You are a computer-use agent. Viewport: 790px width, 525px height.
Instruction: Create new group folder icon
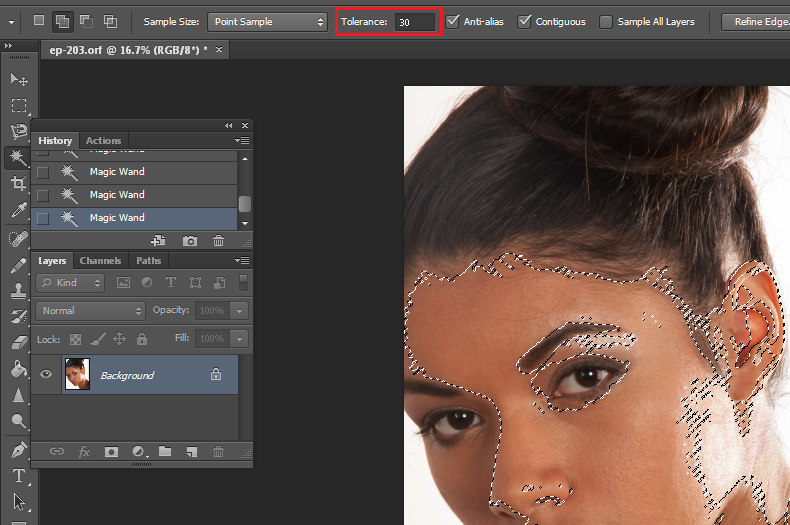(165, 451)
